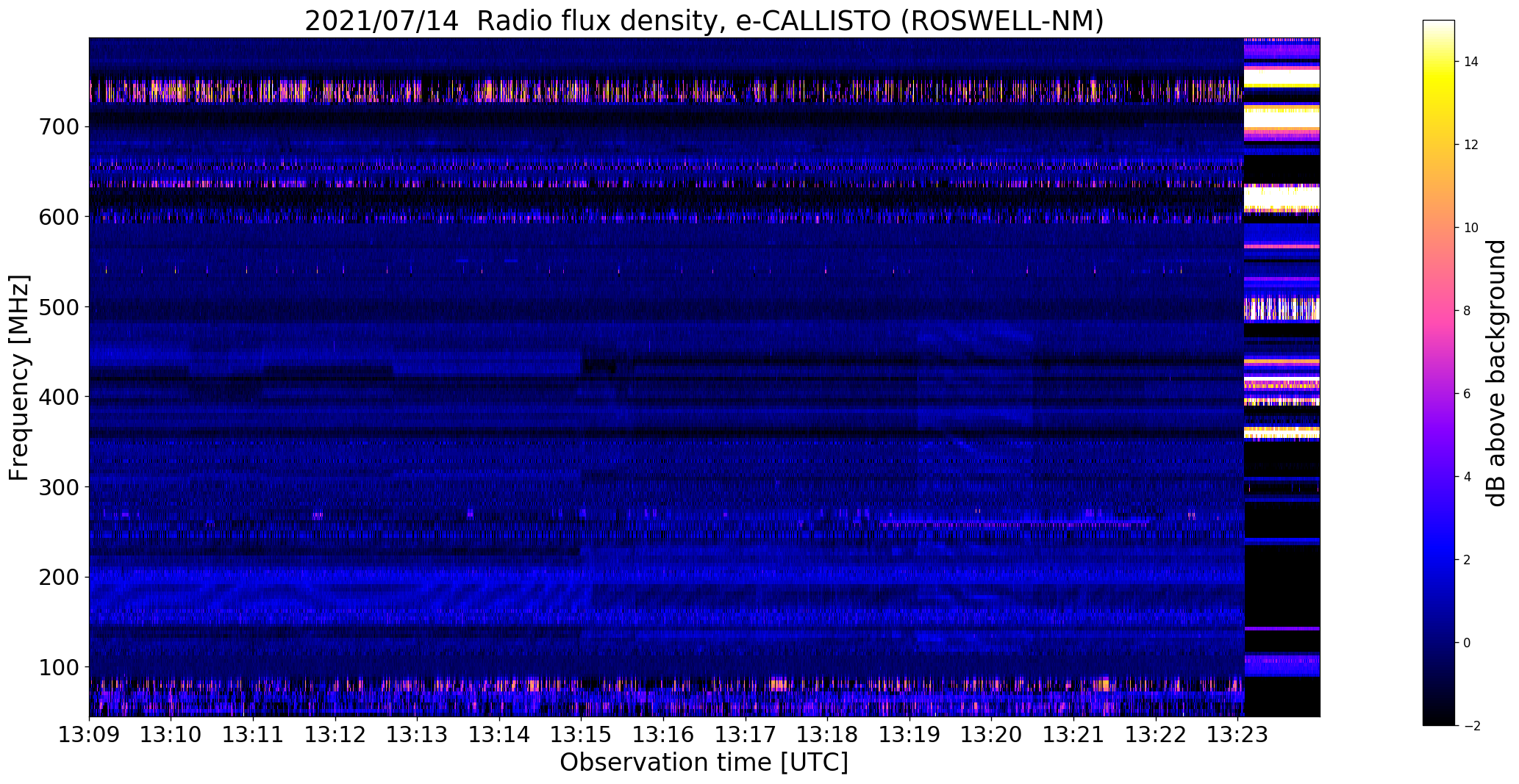The height and width of the screenshot is (784, 1519).
Task: Click the 13:21 time tick label
Action: coord(1073,735)
